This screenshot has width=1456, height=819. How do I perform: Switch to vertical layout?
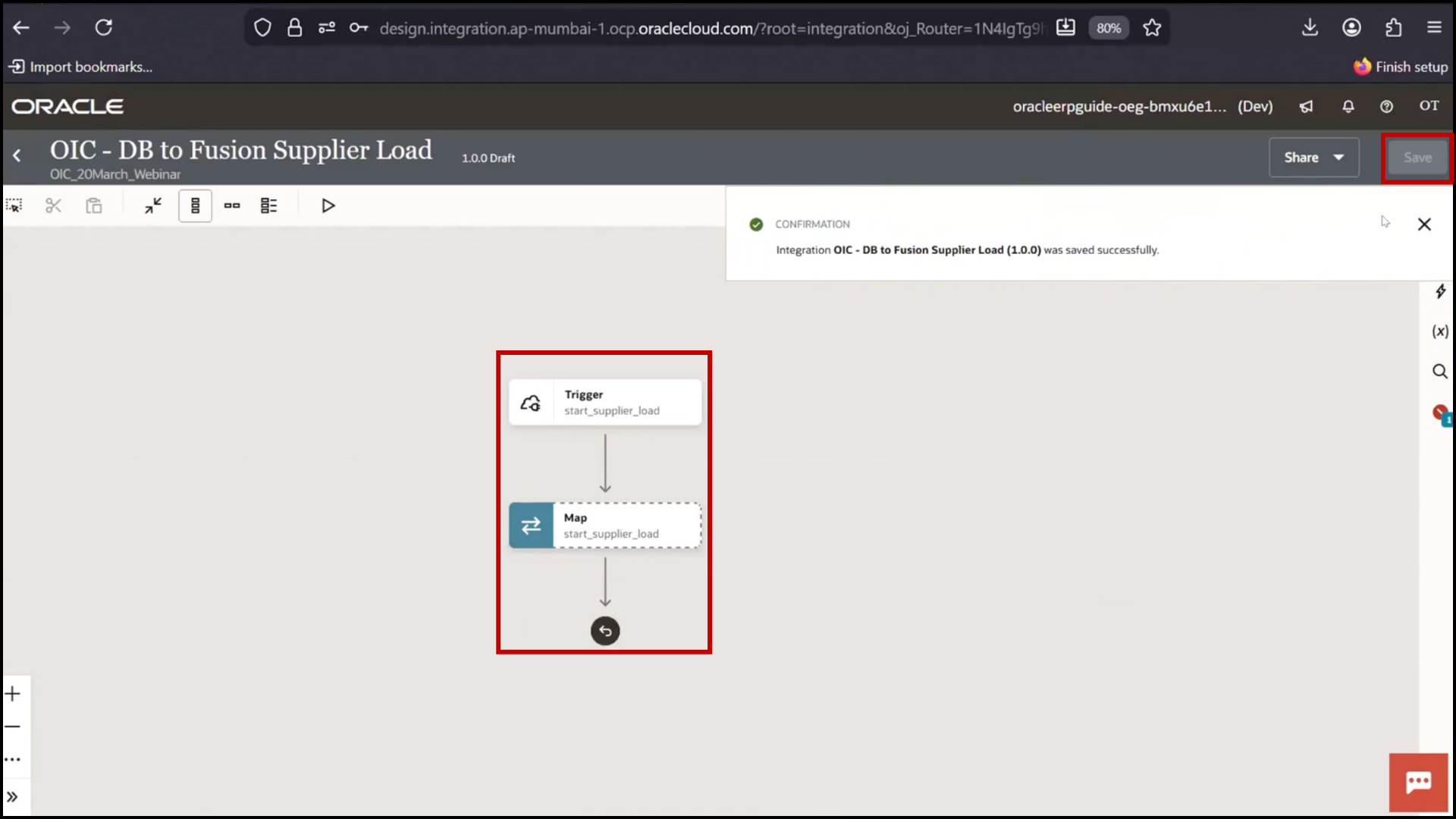click(x=195, y=206)
